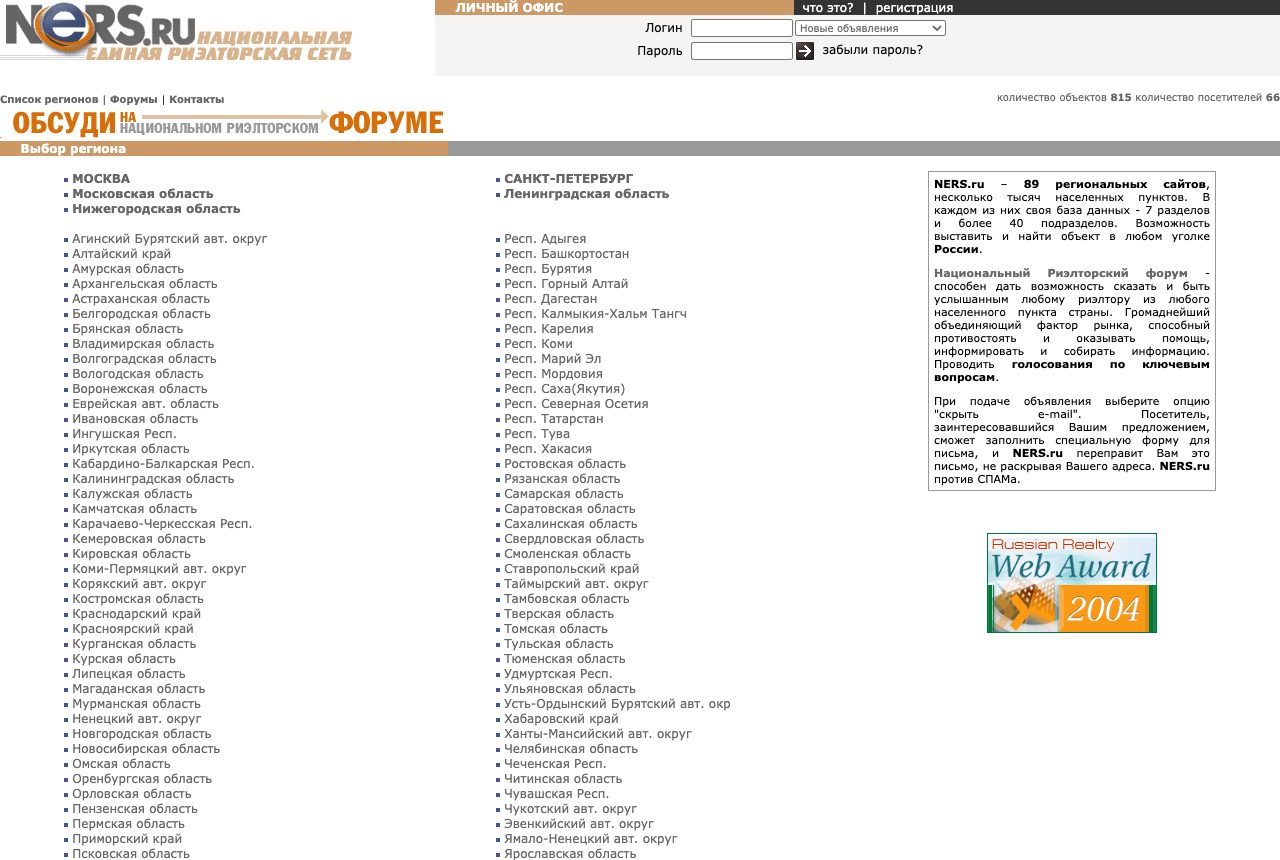Select САНКТ-ПЕТЕРБУРГ region
Image resolution: width=1280 pixels, height=860 pixels.
569,179
